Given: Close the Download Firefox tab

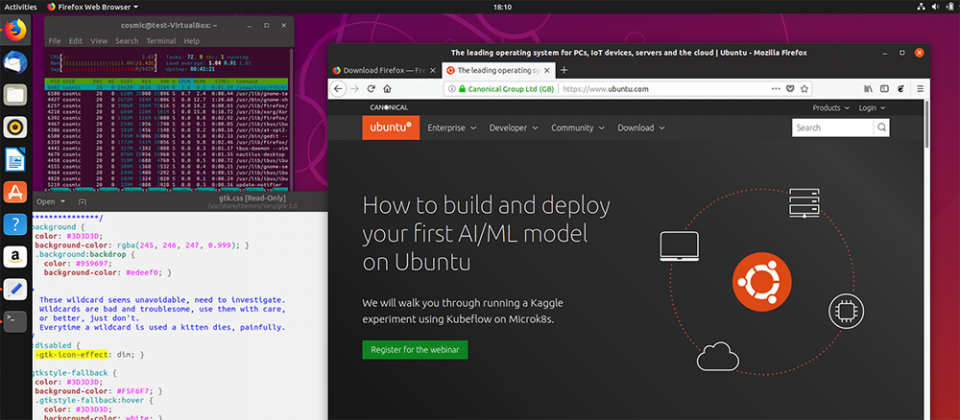Looking at the screenshot, I should click(432, 70).
